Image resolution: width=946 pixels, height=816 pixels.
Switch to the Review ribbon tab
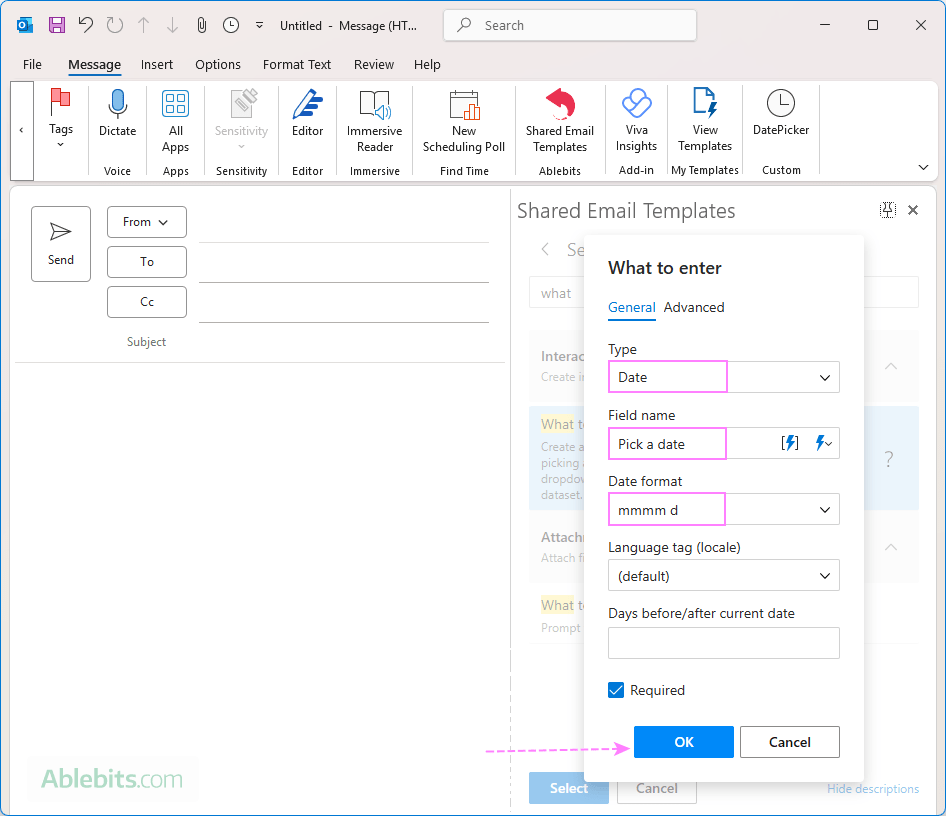(374, 65)
